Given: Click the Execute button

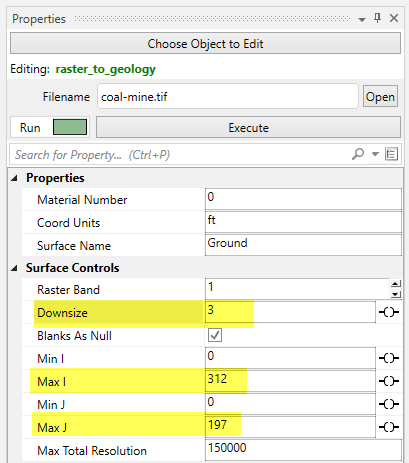Looking at the screenshot, I should pos(248,127).
